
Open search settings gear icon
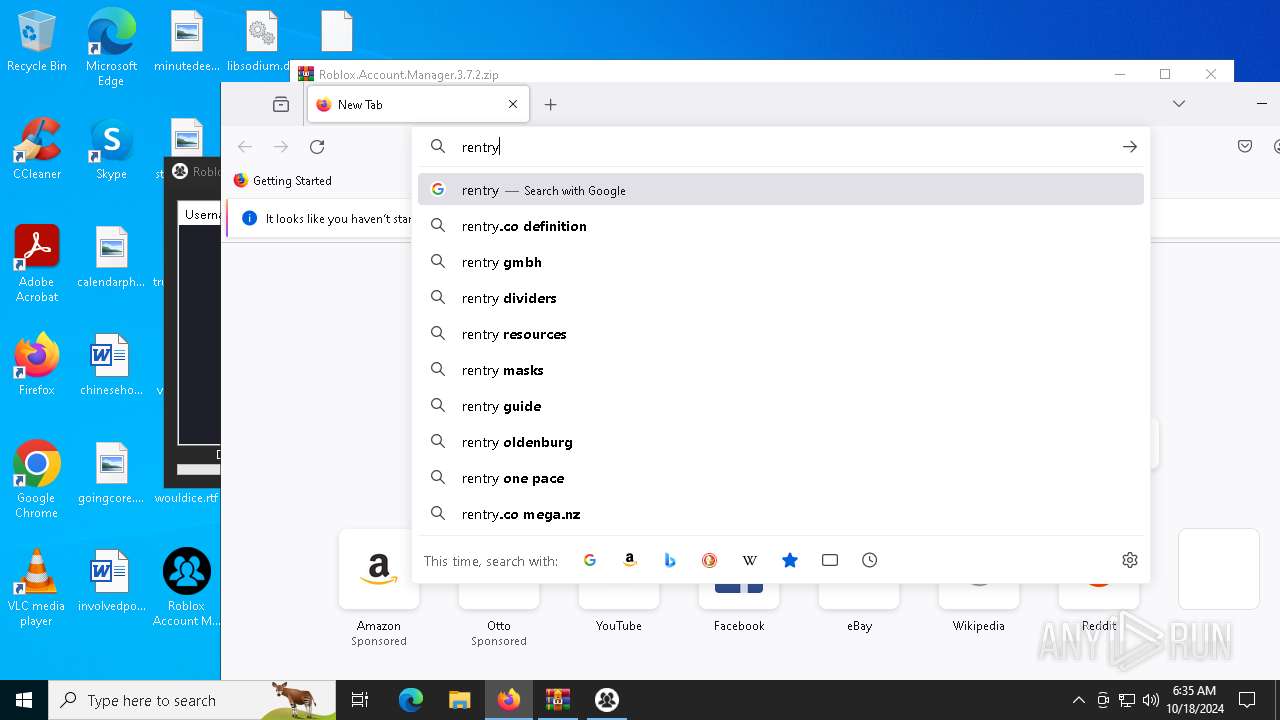point(1130,560)
